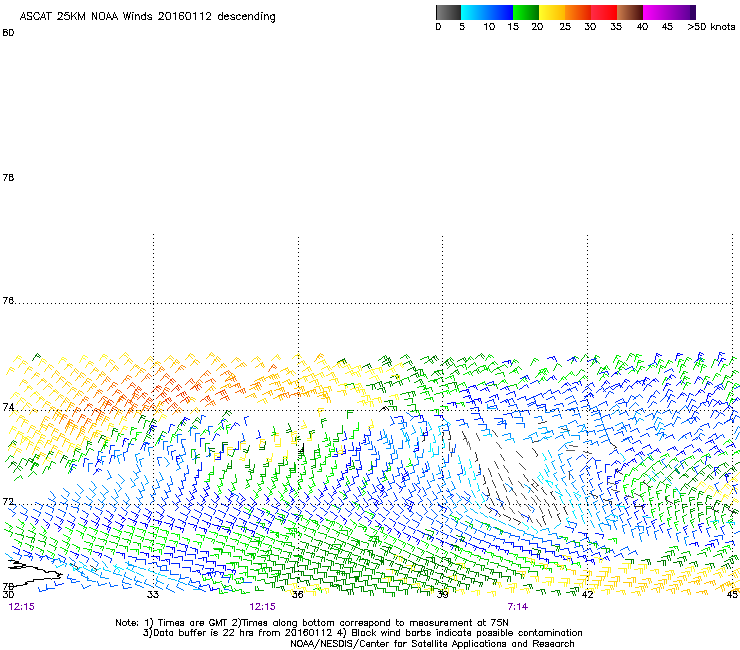This screenshot has width=740, height=650.
Task: Click the 42 longitude axis label
Action: pyautogui.click(x=587, y=594)
